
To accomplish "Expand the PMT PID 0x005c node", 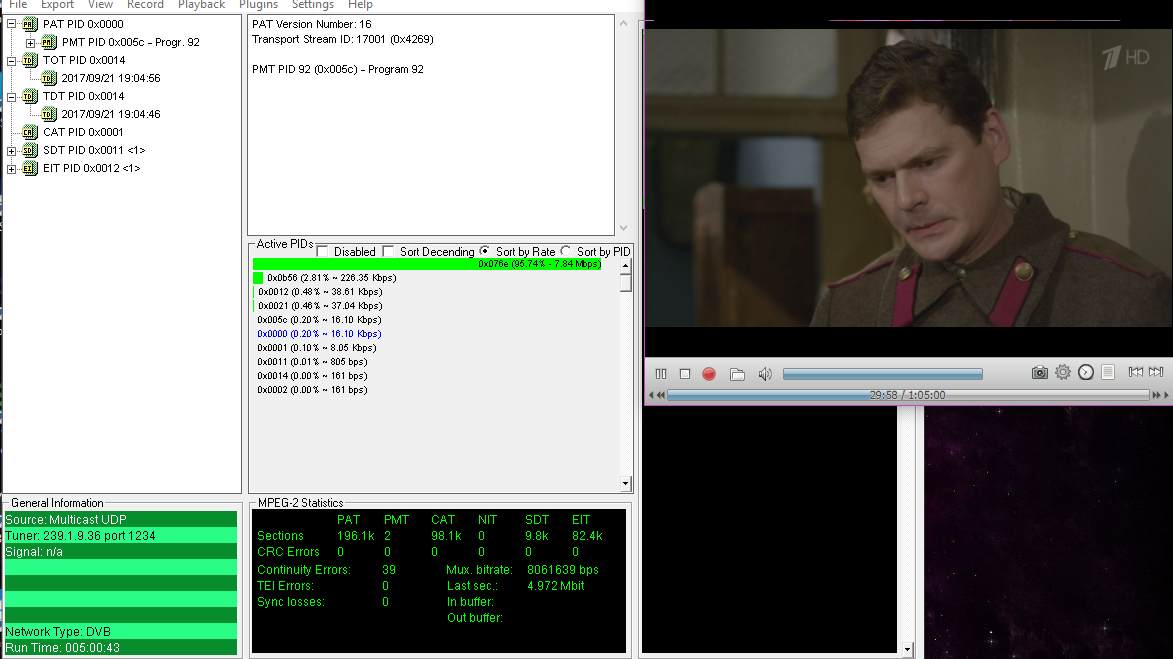I will click(31, 43).
